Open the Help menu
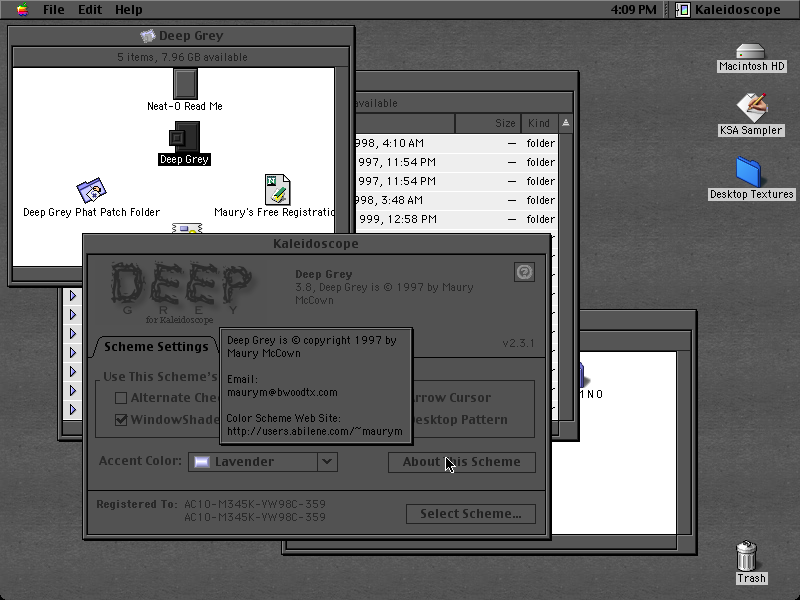This screenshot has width=800, height=600. pos(129,10)
